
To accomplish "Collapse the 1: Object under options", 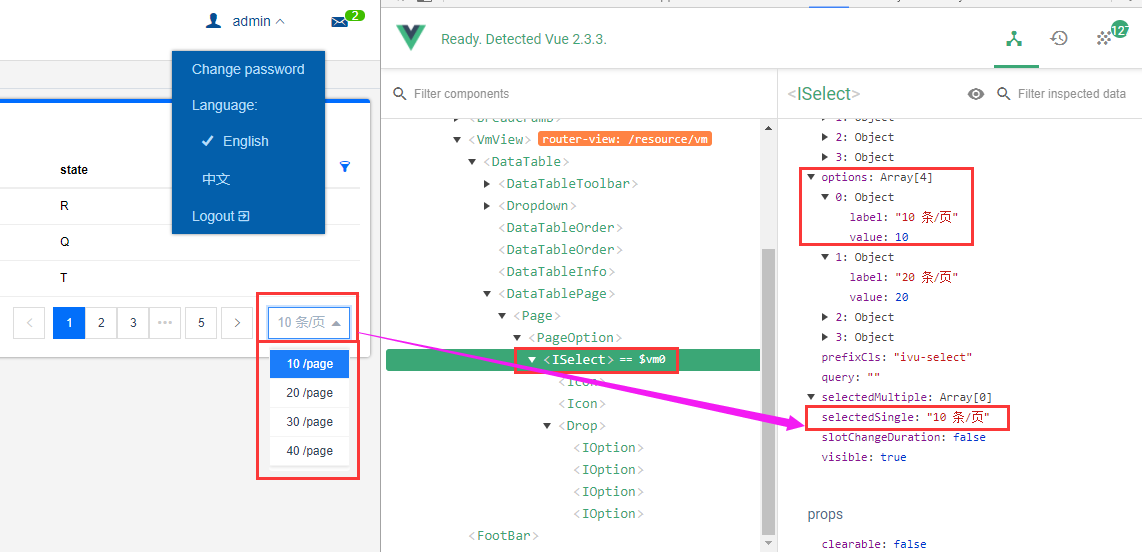I will [825, 257].
